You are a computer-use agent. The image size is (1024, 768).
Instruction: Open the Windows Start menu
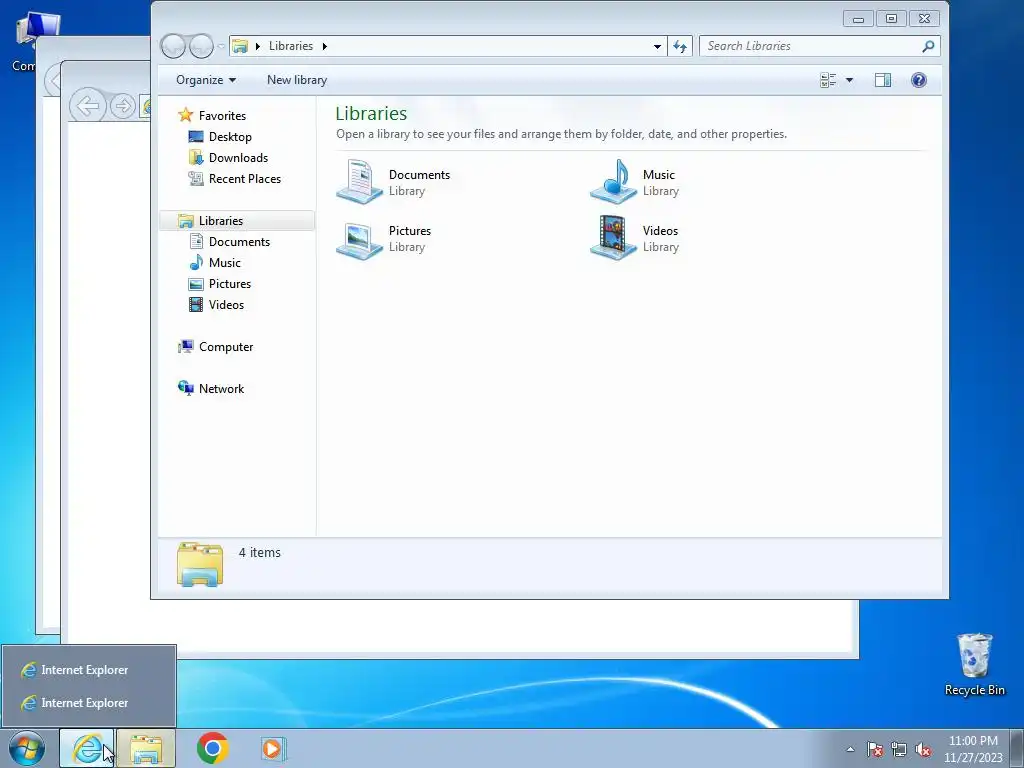tap(27, 748)
